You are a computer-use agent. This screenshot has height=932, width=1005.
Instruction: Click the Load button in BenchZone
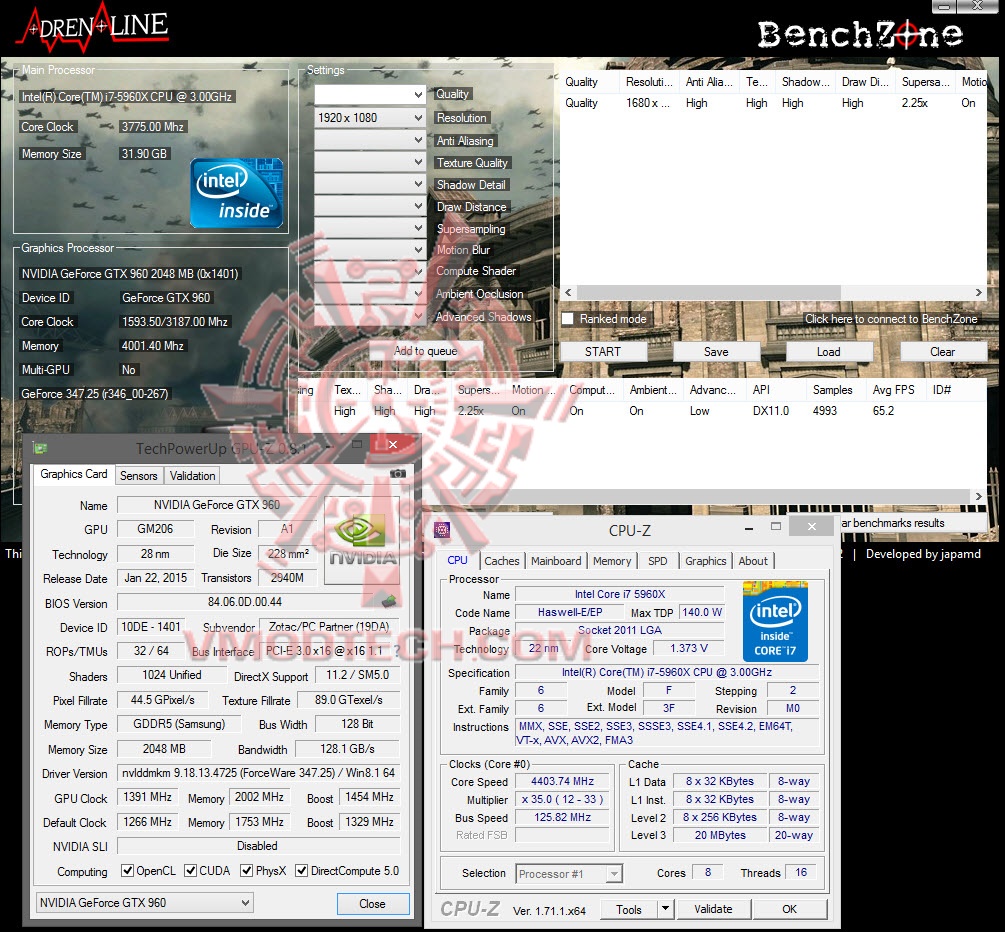tap(829, 351)
